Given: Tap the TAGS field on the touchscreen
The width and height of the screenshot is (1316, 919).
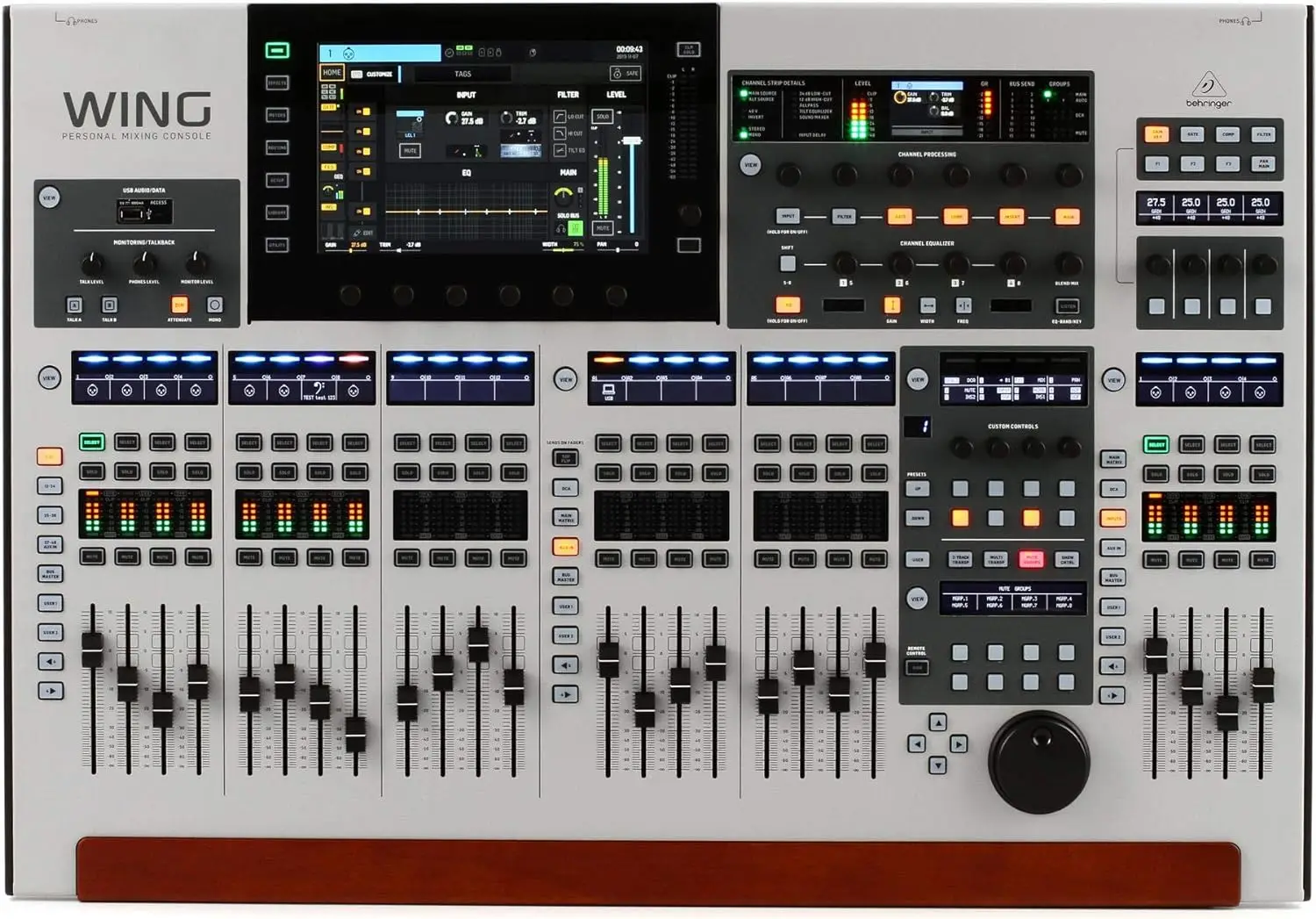Looking at the screenshot, I should [462, 74].
